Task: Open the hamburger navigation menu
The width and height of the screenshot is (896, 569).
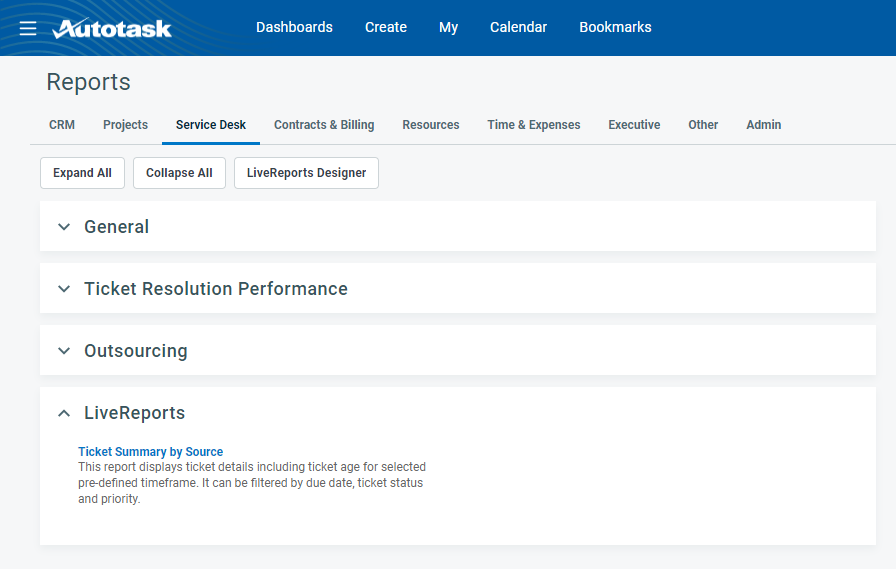Action: (x=28, y=28)
